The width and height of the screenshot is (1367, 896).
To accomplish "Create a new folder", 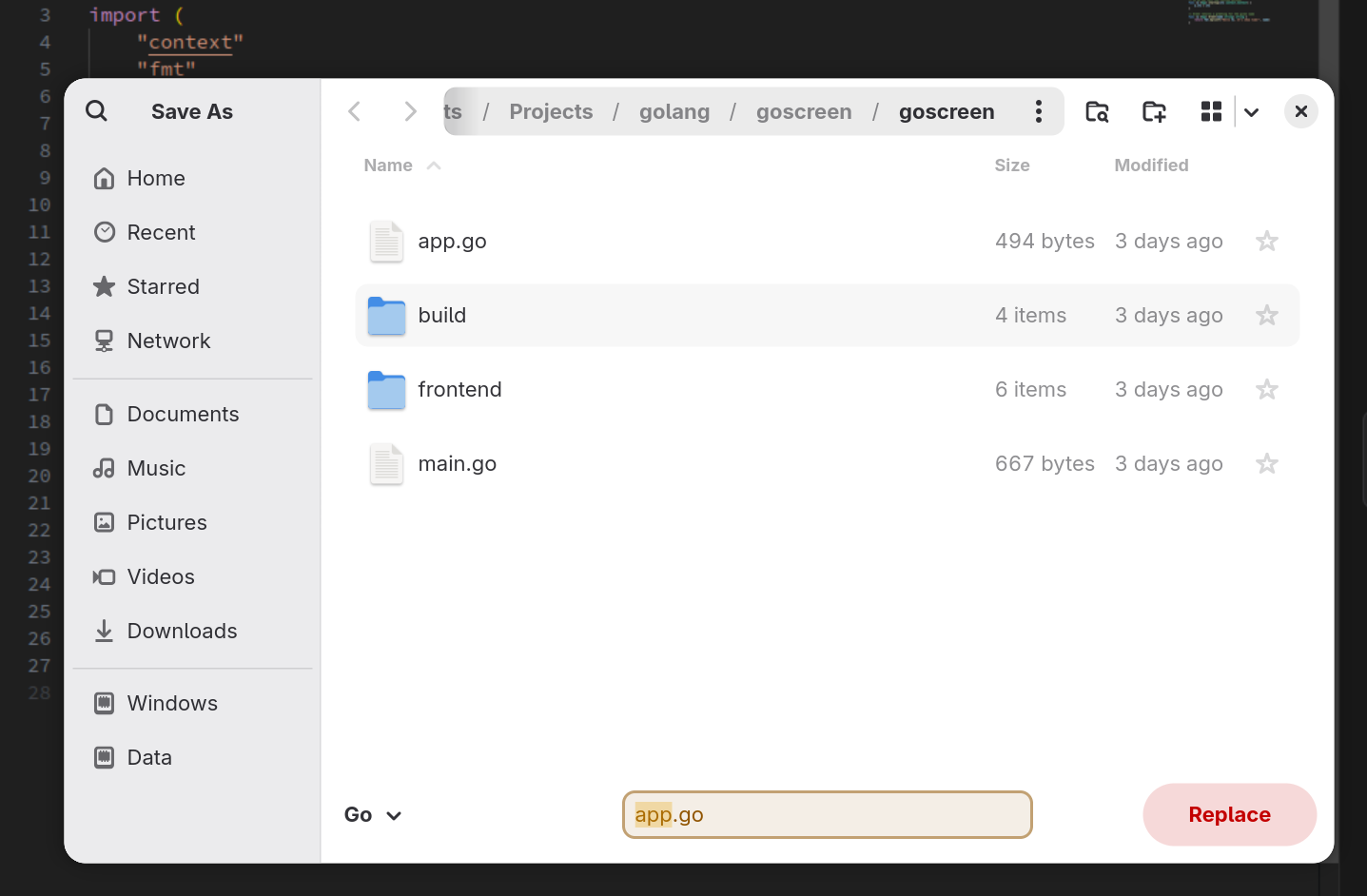I will pyautogui.click(x=1154, y=111).
